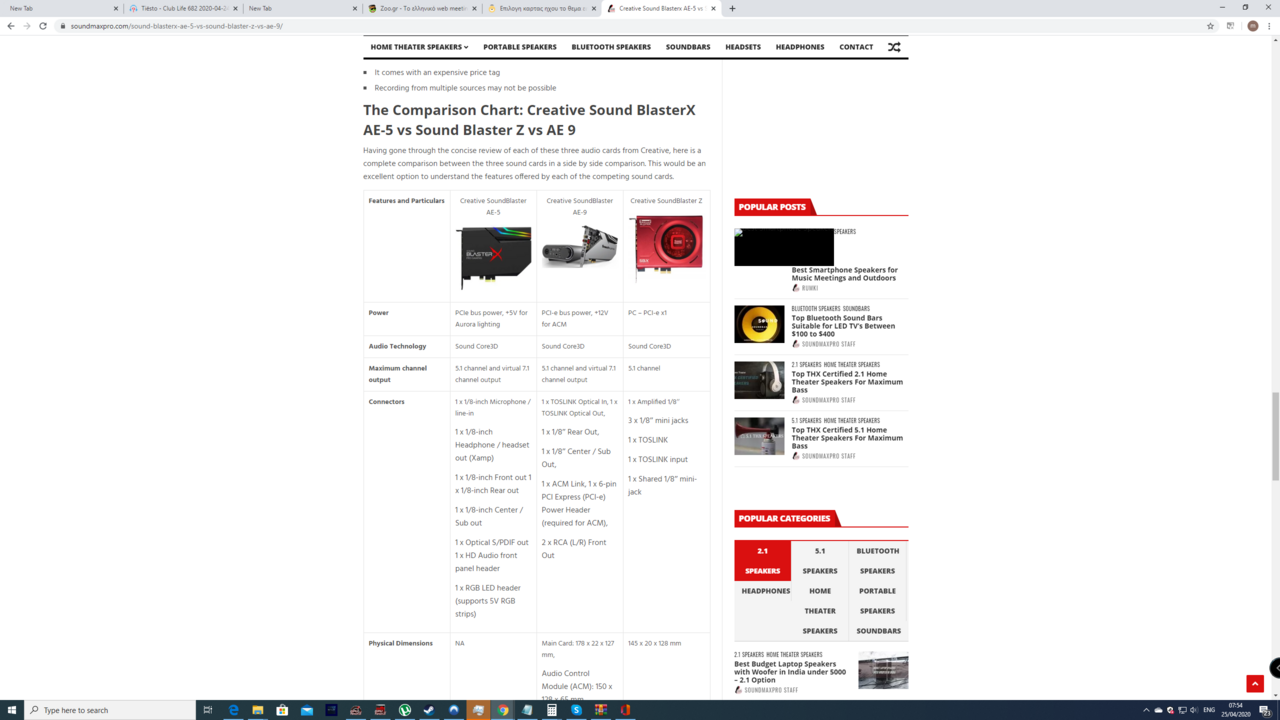
Task: Select 2.1 Speakers category button
Action: click(x=762, y=561)
